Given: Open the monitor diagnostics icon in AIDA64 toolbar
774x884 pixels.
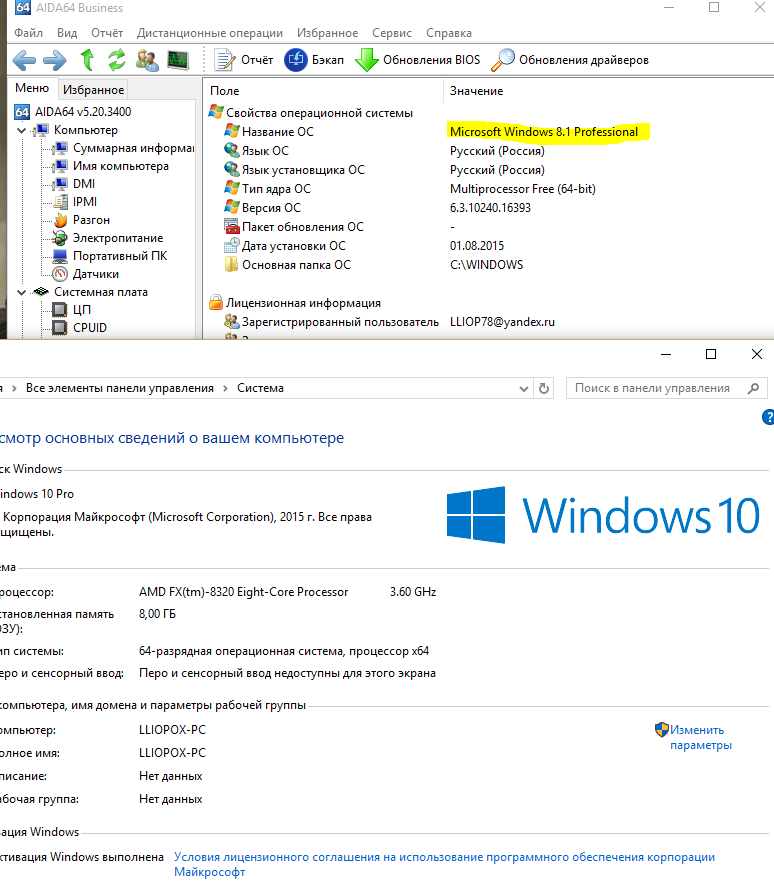Looking at the screenshot, I should pos(178,60).
